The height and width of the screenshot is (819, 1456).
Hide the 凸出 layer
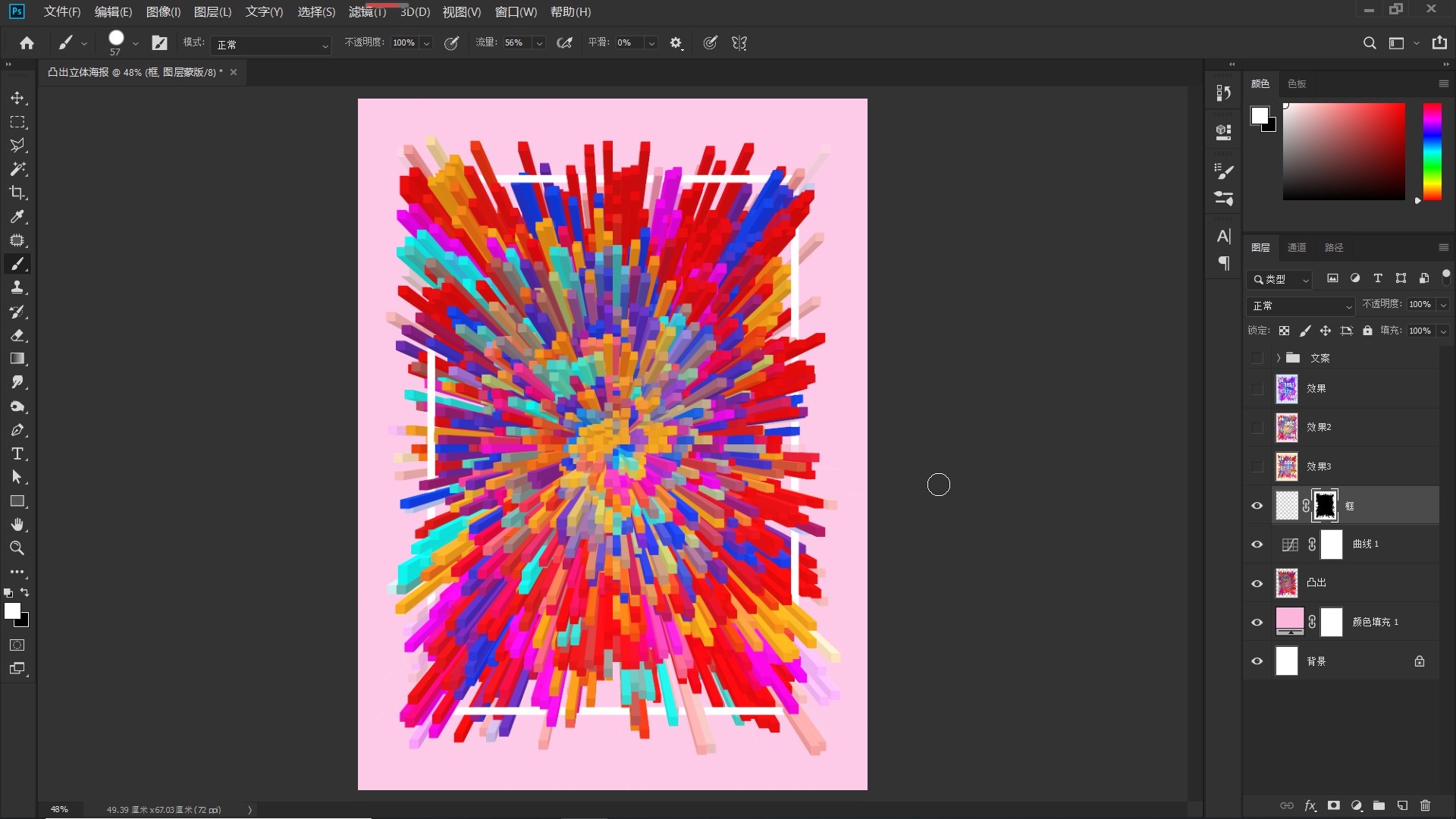click(1257, 583)
